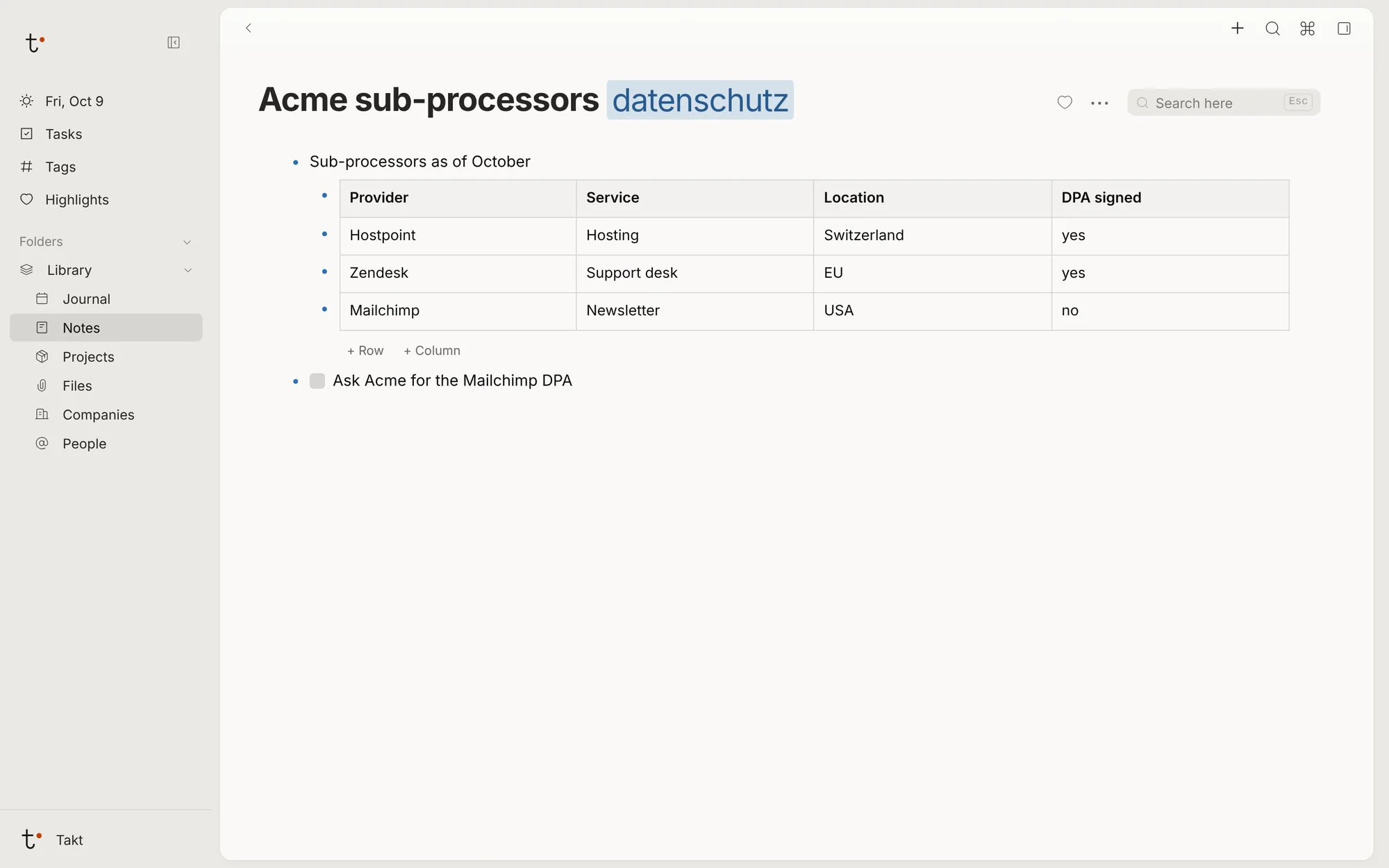Click the Companies building icon
Viewport: 1389px width, 868px height.
42,415
